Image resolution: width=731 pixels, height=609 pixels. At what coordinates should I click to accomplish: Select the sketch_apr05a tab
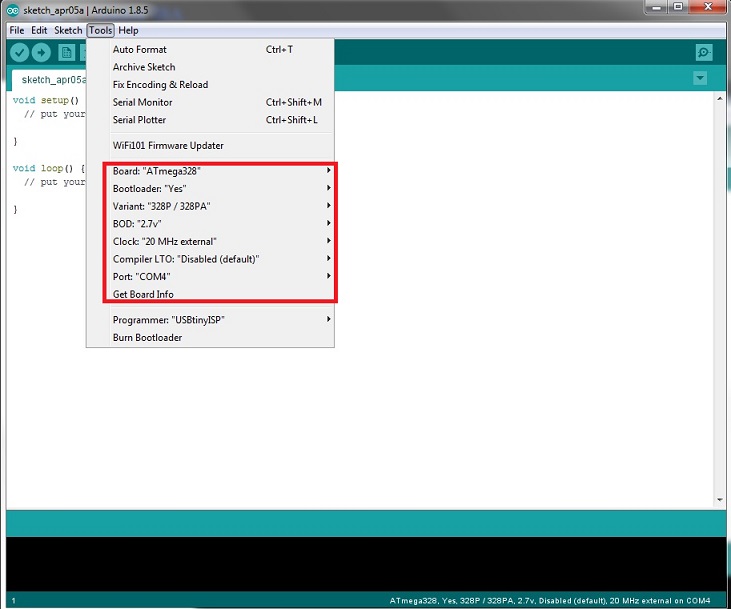(49, 80)
